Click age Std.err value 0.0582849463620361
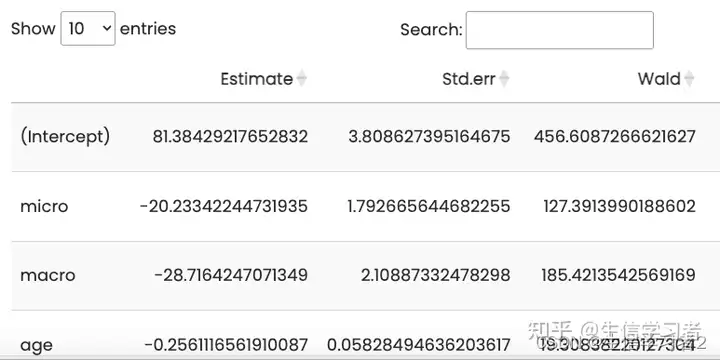This screenshot has width=720, height=360. click(418, 344)
